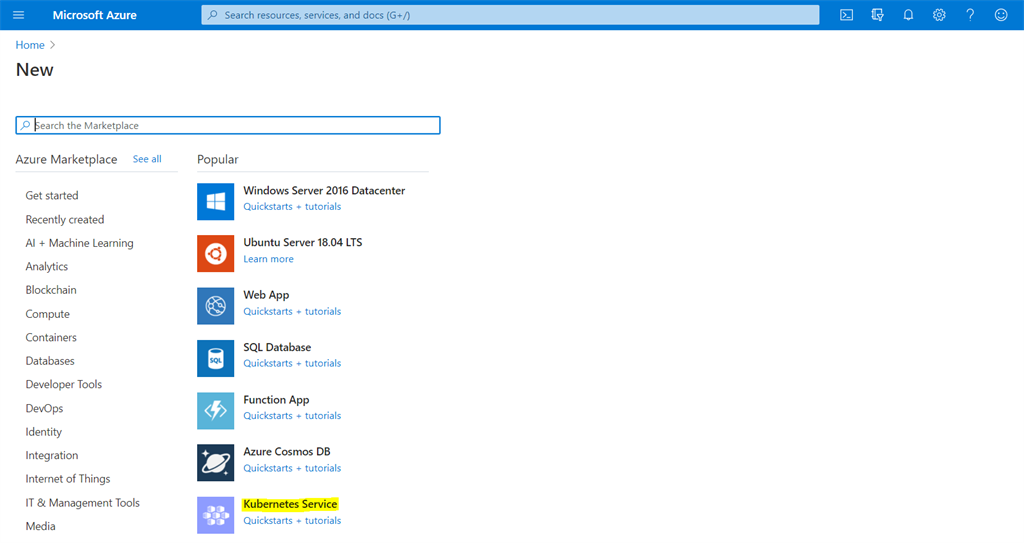Go to Home breadcrumb
This screenshot has width=1024, height=543.
pyautogui.click(x=30, y=44)
